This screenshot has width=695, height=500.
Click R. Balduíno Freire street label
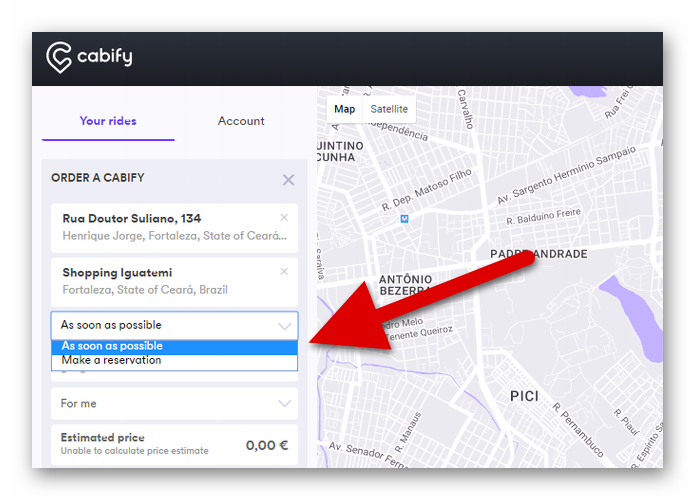click(543, 216)
